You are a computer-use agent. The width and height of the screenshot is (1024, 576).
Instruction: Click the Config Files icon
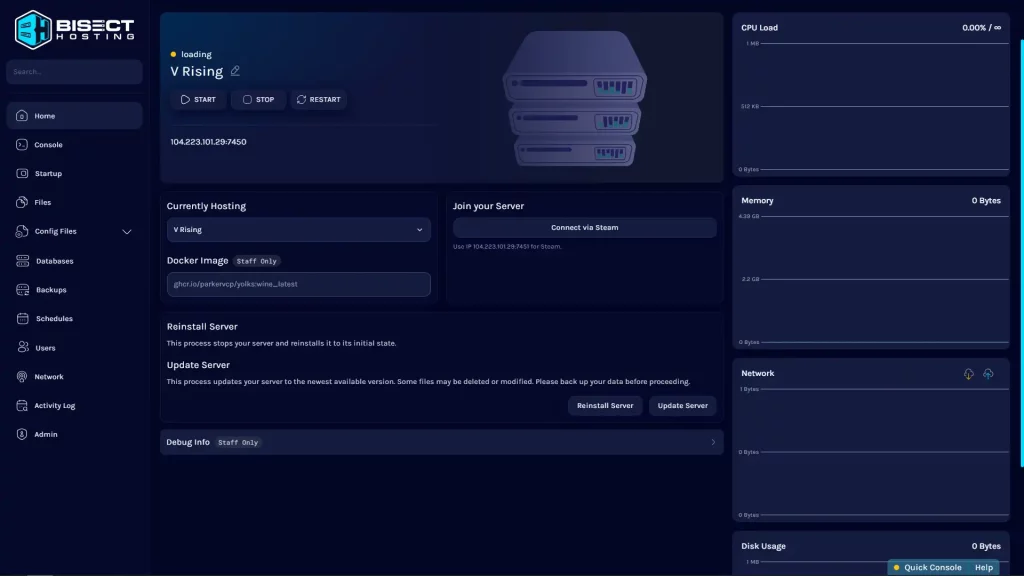pyautogui.click(x=22, y=231)
